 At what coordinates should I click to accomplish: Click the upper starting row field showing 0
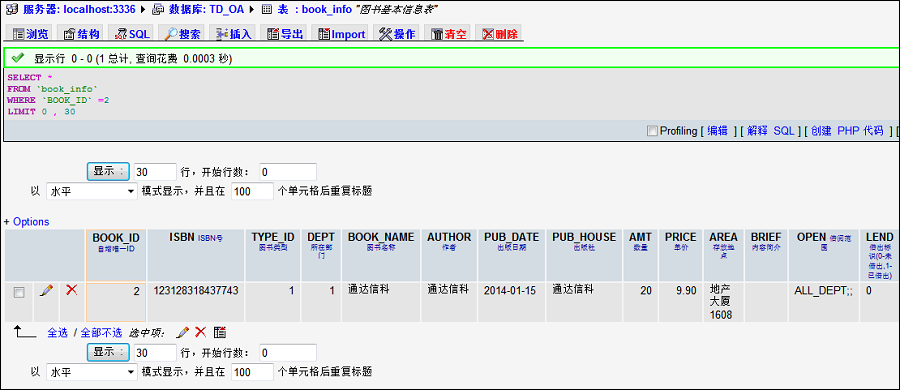(x=288, y=172)
